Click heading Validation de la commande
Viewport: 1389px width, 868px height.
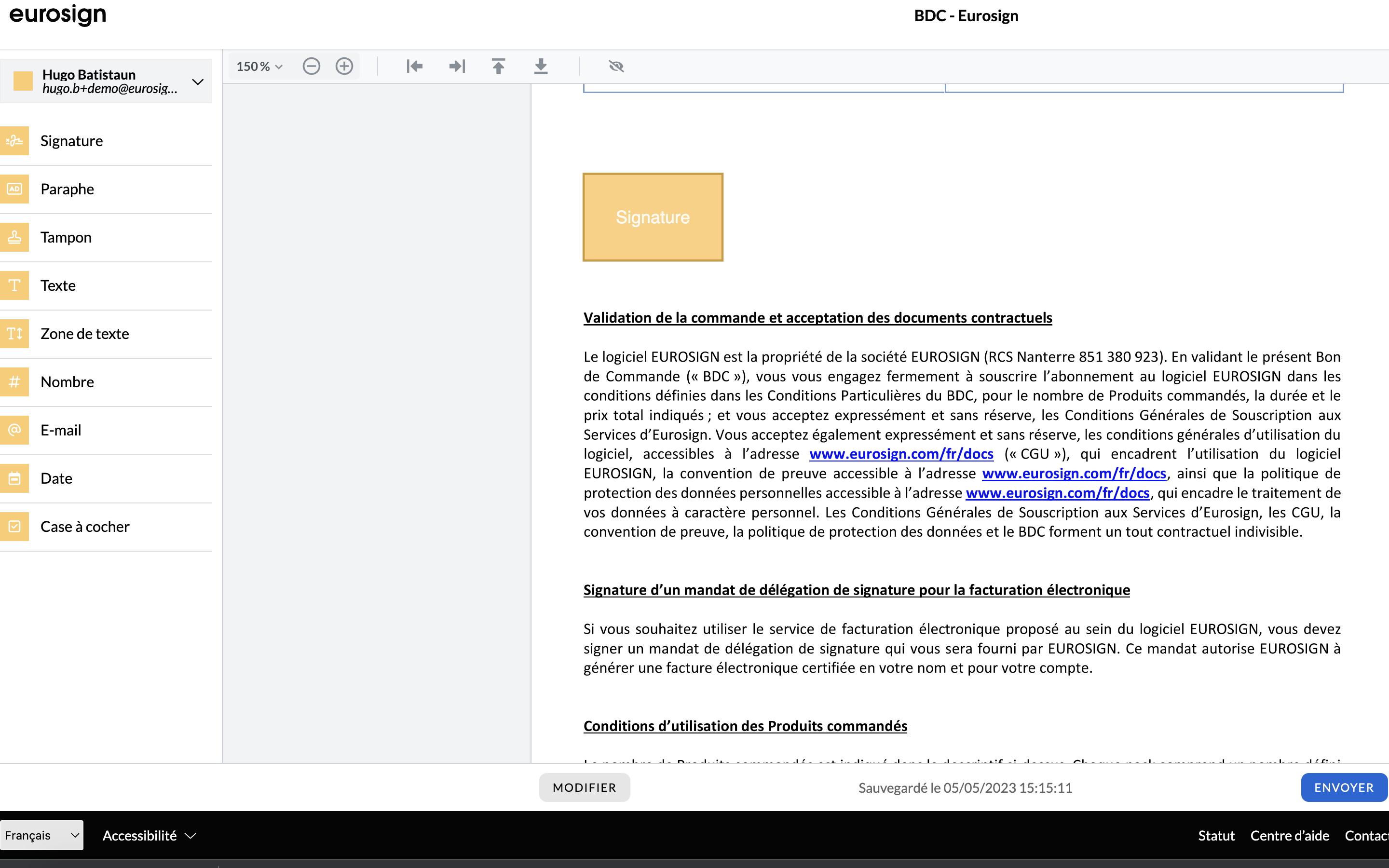point(817,317)
